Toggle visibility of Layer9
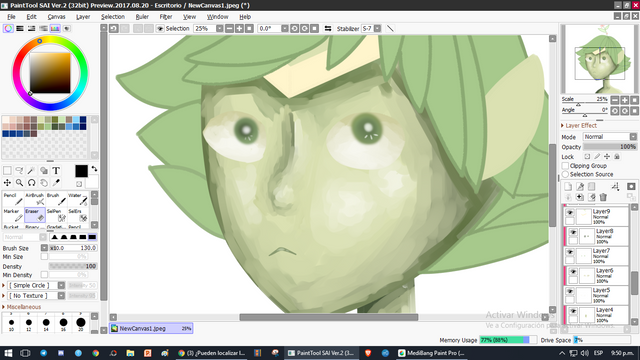 570,213
